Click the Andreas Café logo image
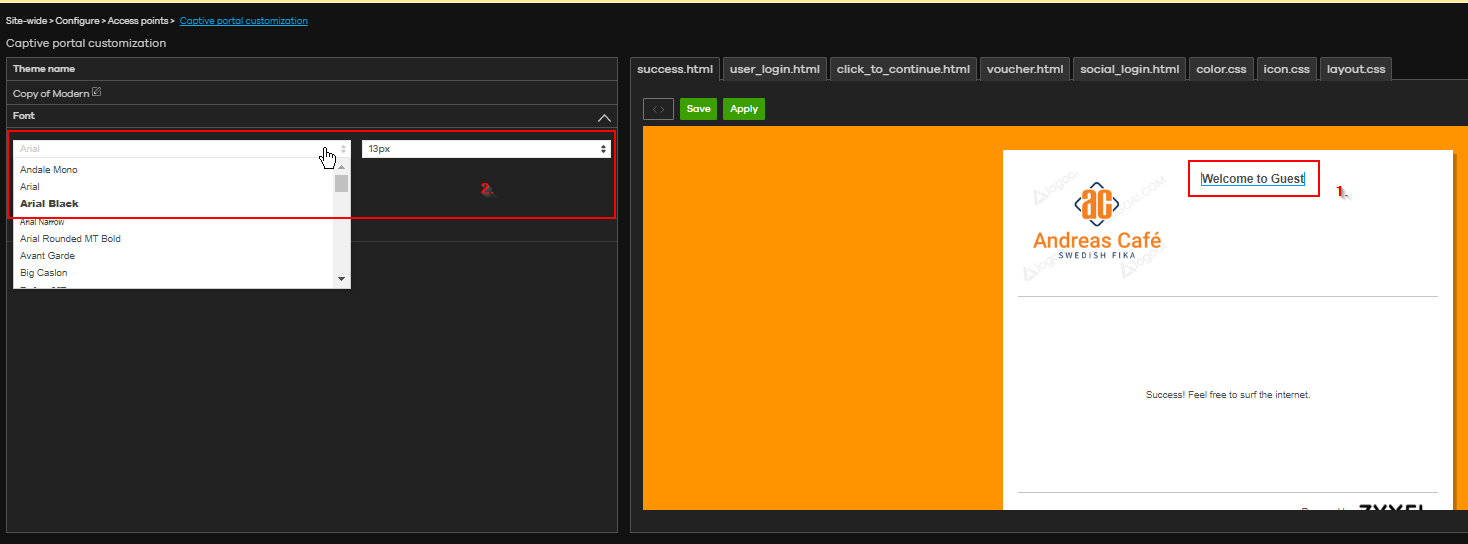 click(1096, 221)
